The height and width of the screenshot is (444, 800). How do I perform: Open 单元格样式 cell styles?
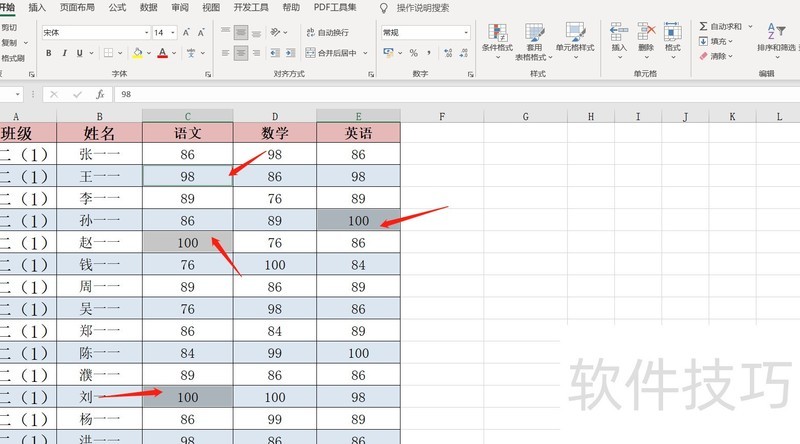click(x=575, y=41)
